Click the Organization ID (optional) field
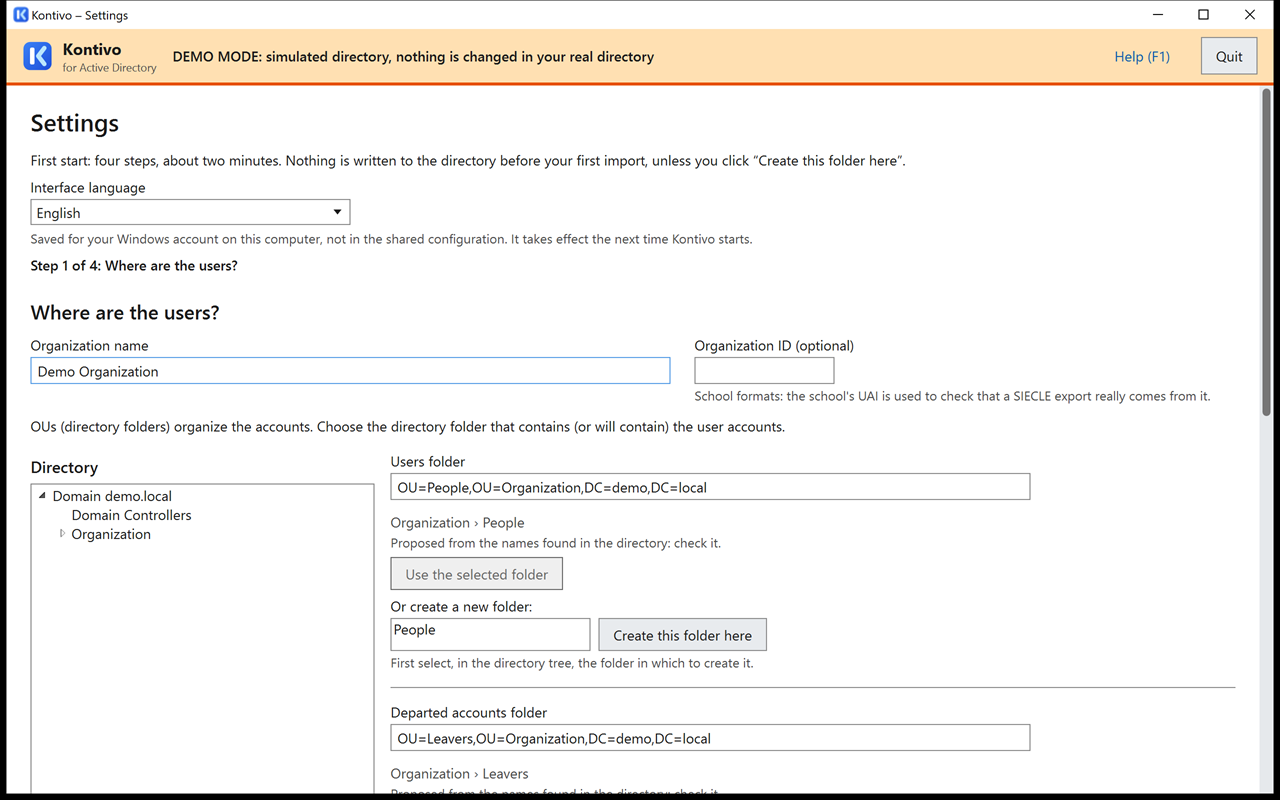 [x=764, y=370]
